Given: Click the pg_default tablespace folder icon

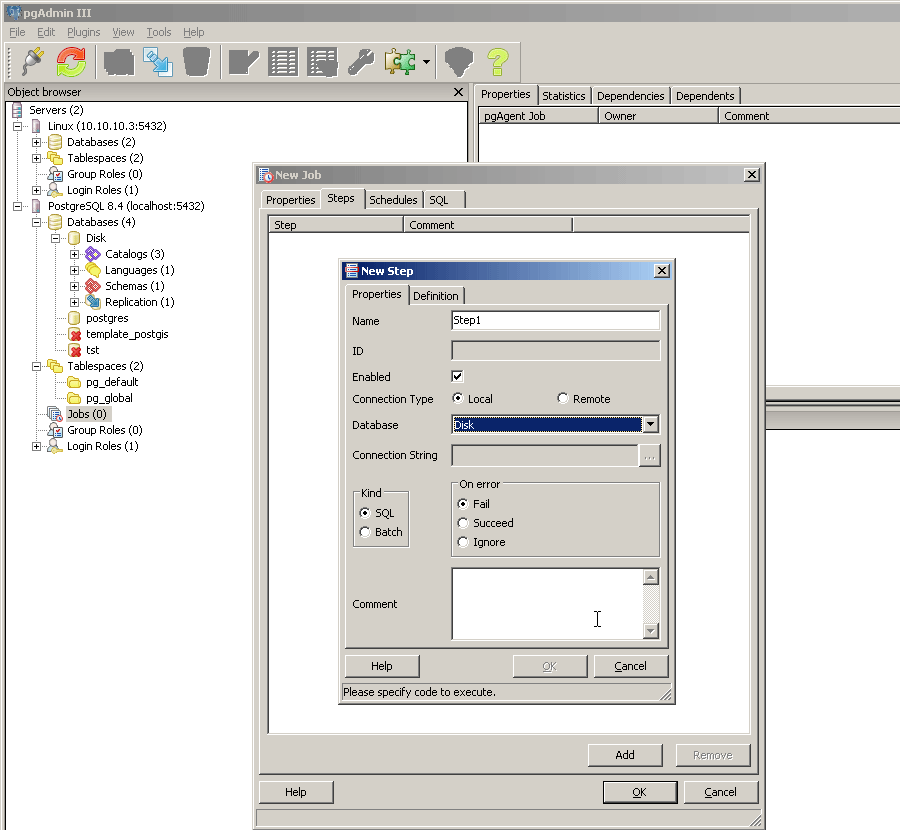Looking at the screenshot, I should [74, 382].
